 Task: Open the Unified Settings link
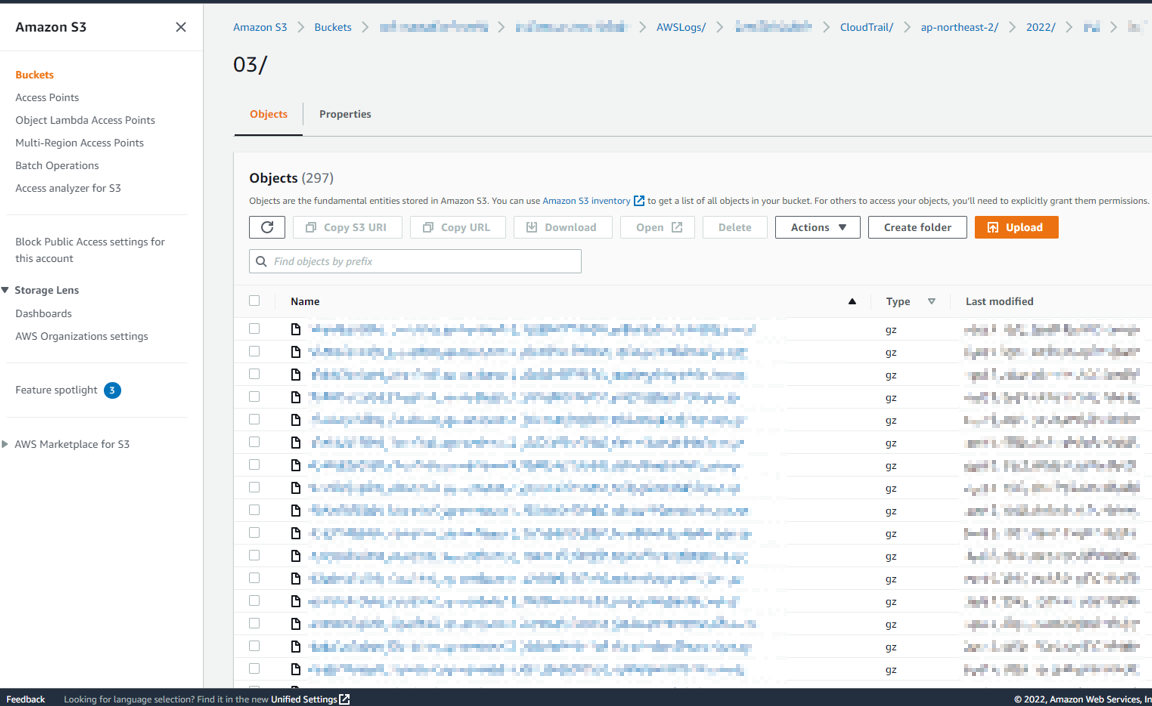point(304,699)
